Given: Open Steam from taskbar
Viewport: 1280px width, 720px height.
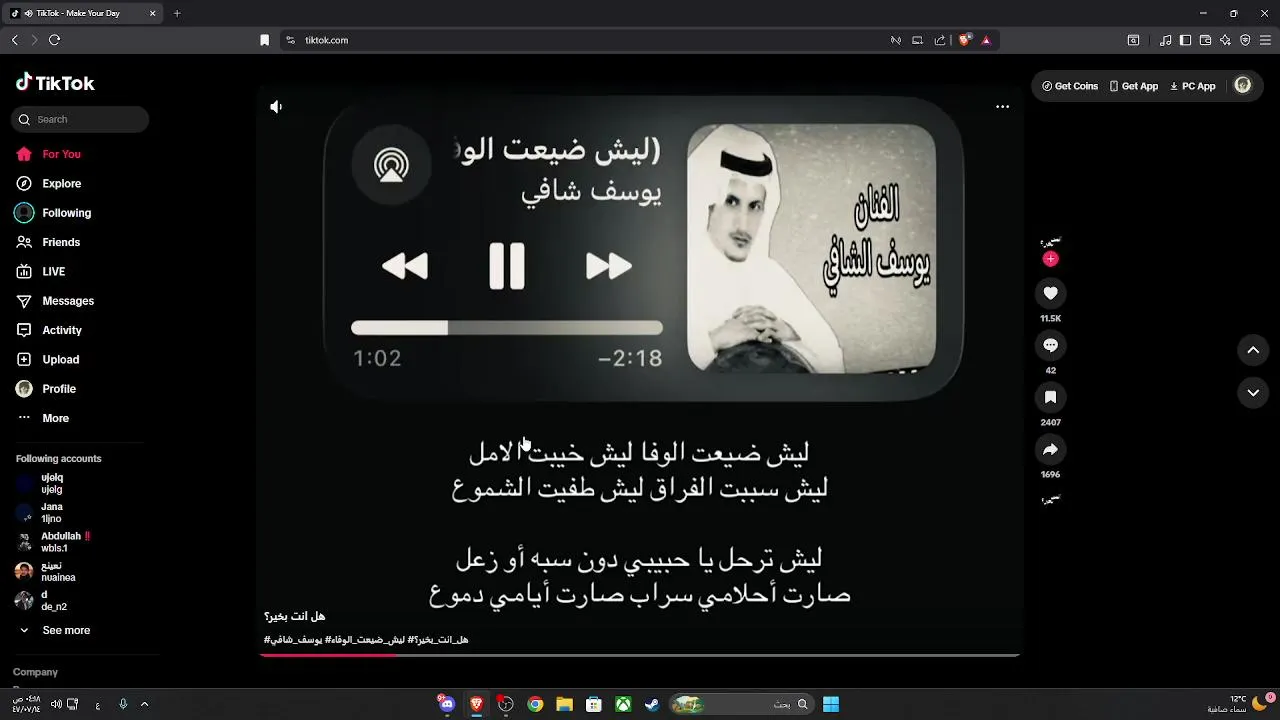Looking at the screenshot, I should coord(652,704).
